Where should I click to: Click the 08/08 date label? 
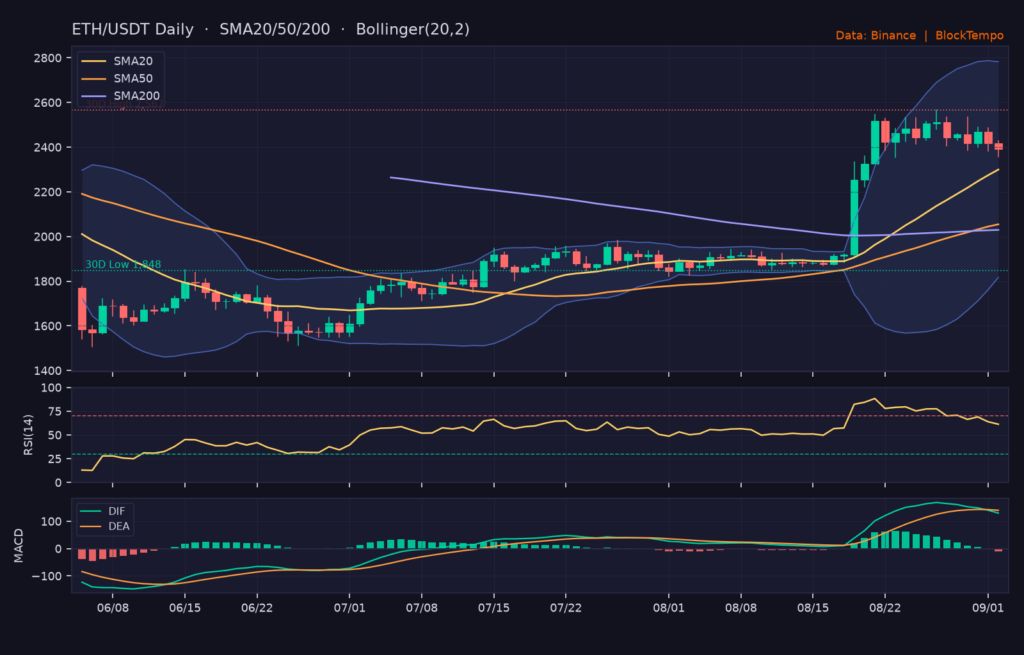tap(741, 608)
